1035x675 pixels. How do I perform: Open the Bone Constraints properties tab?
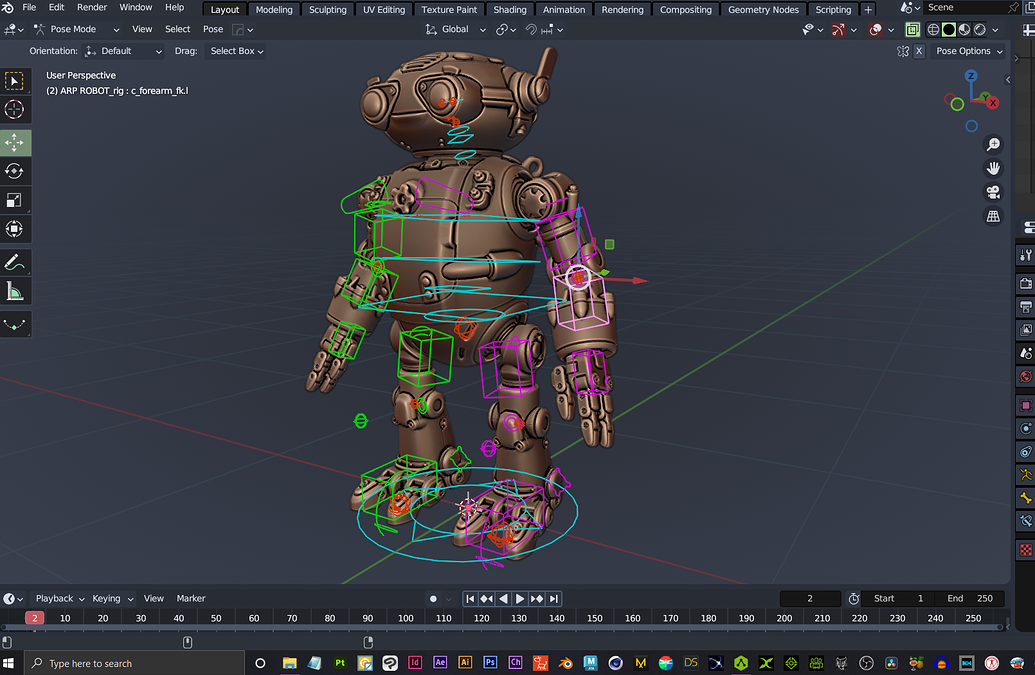(1026, 521)
